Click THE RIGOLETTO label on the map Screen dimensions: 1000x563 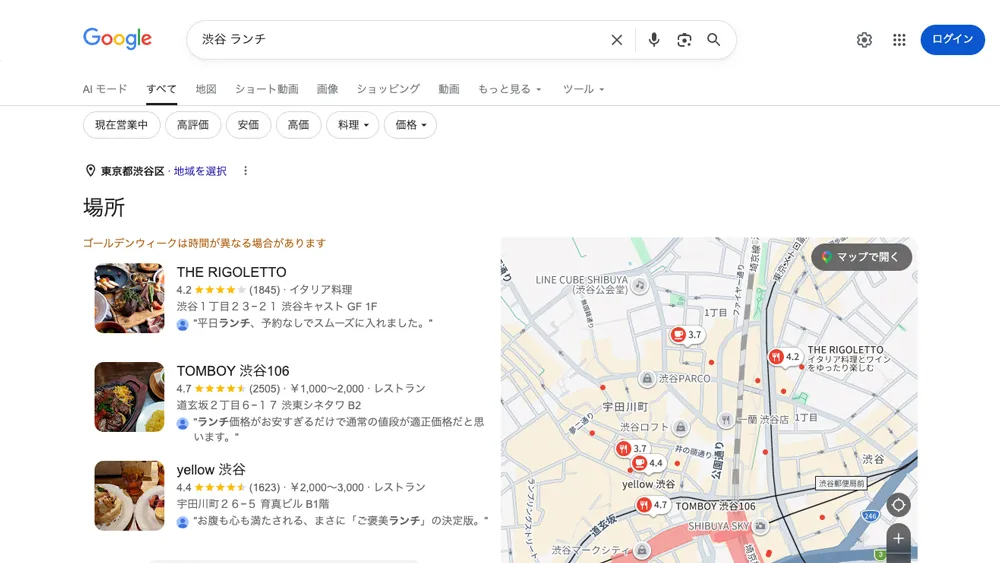tap(846, 349)
